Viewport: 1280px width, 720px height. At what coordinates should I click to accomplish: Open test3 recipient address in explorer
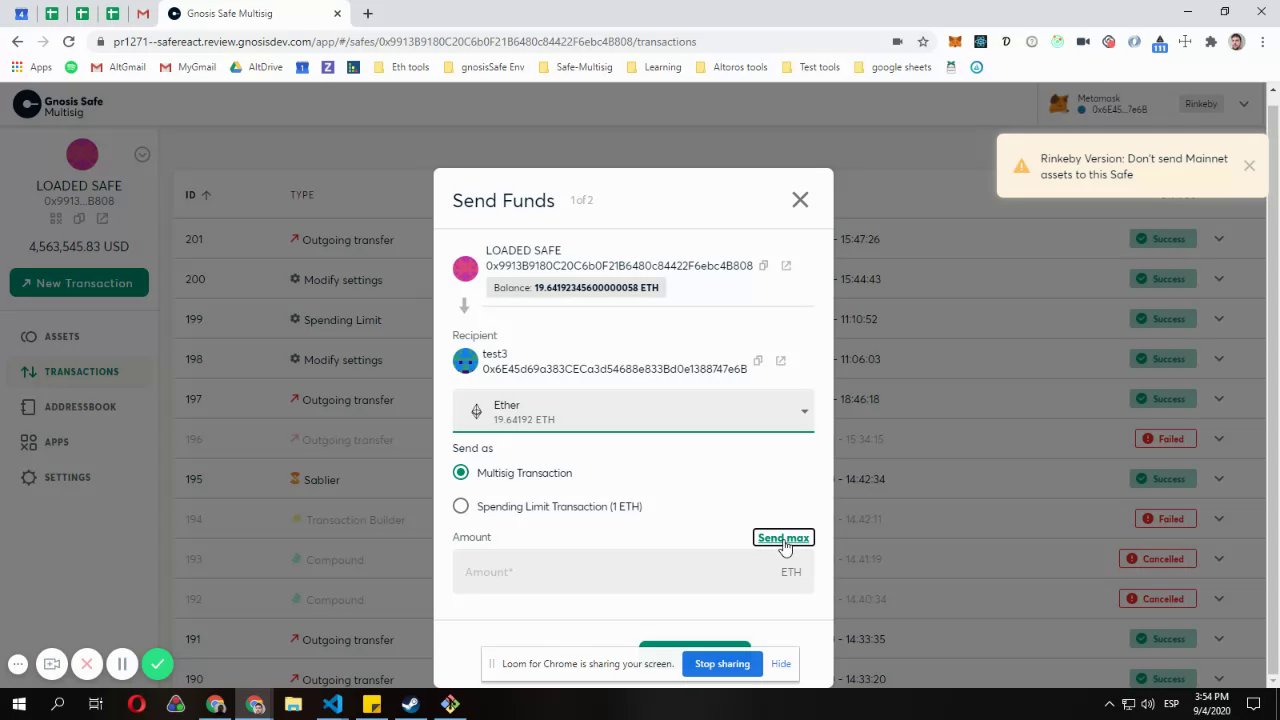[781, 361]
